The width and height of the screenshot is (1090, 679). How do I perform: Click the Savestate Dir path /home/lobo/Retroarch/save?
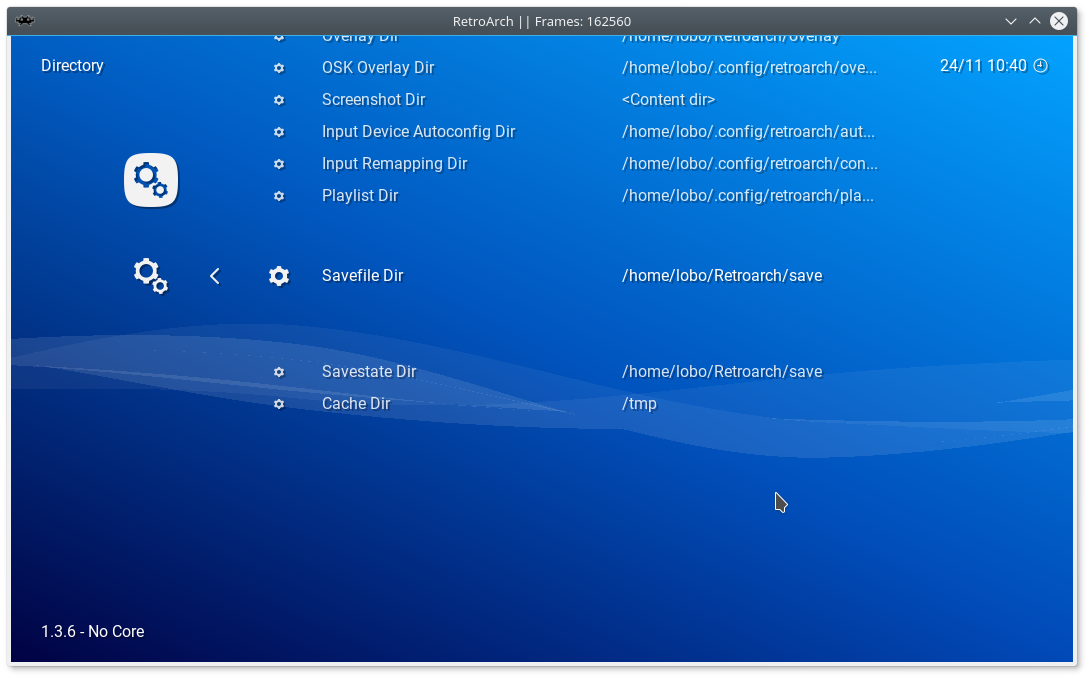point(722,371)
